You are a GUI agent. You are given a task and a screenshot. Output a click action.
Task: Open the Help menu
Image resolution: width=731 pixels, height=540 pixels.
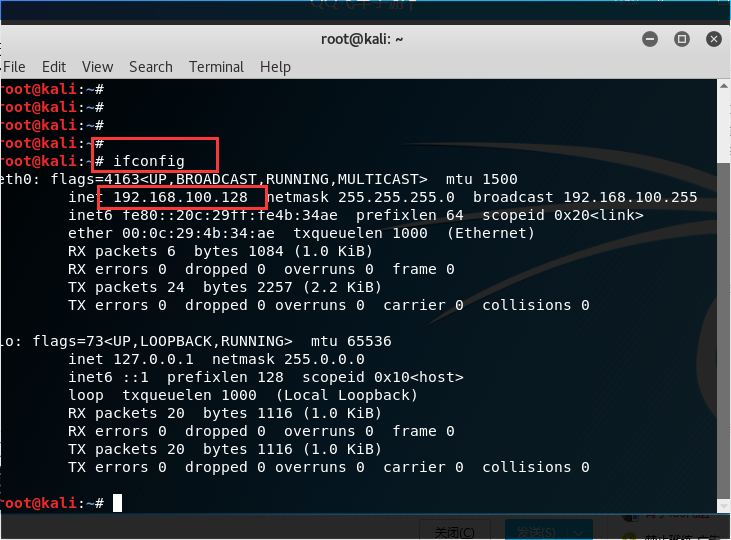point(275,67)
